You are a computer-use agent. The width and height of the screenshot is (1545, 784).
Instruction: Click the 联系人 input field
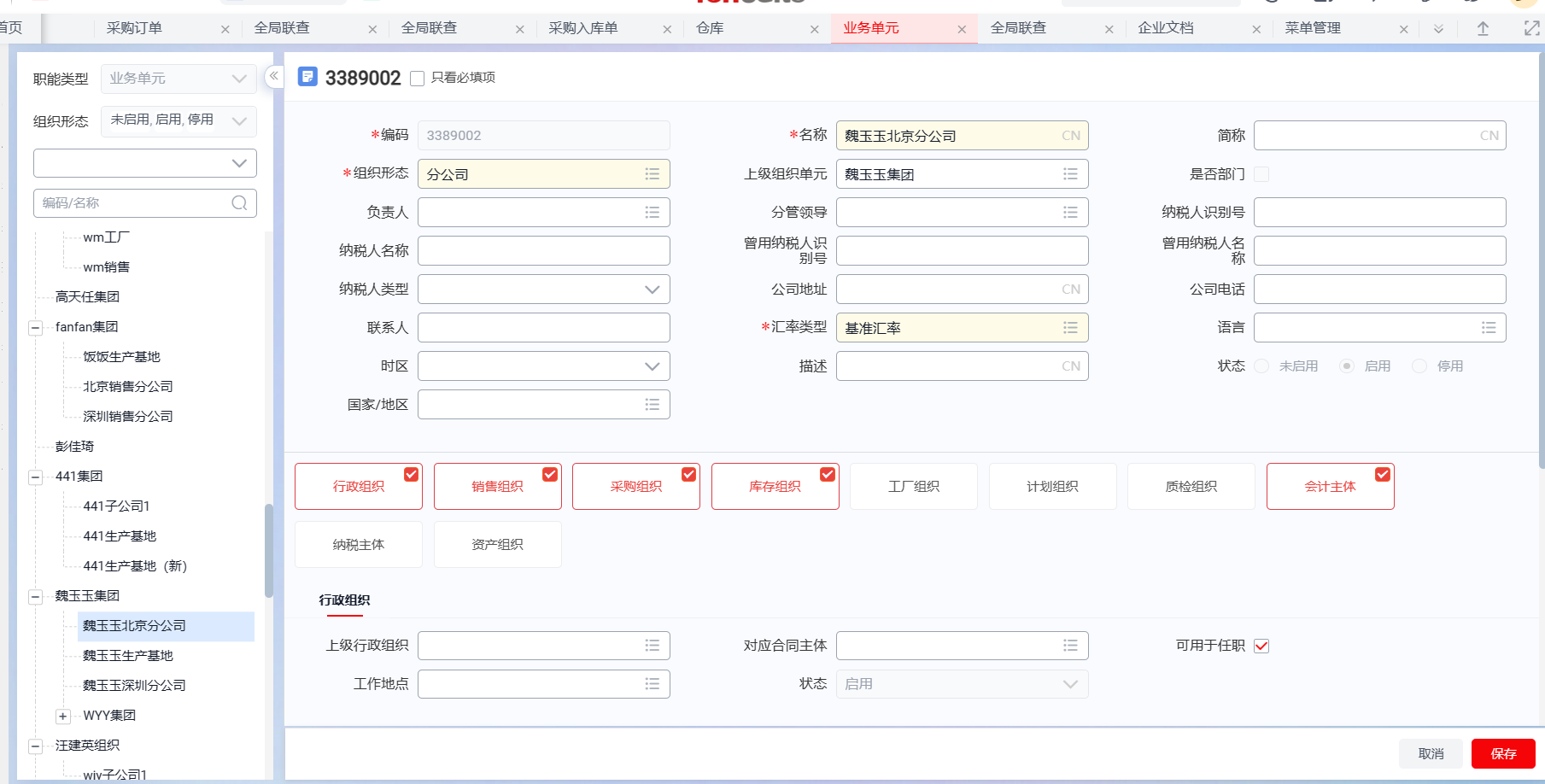click(543, 327)
